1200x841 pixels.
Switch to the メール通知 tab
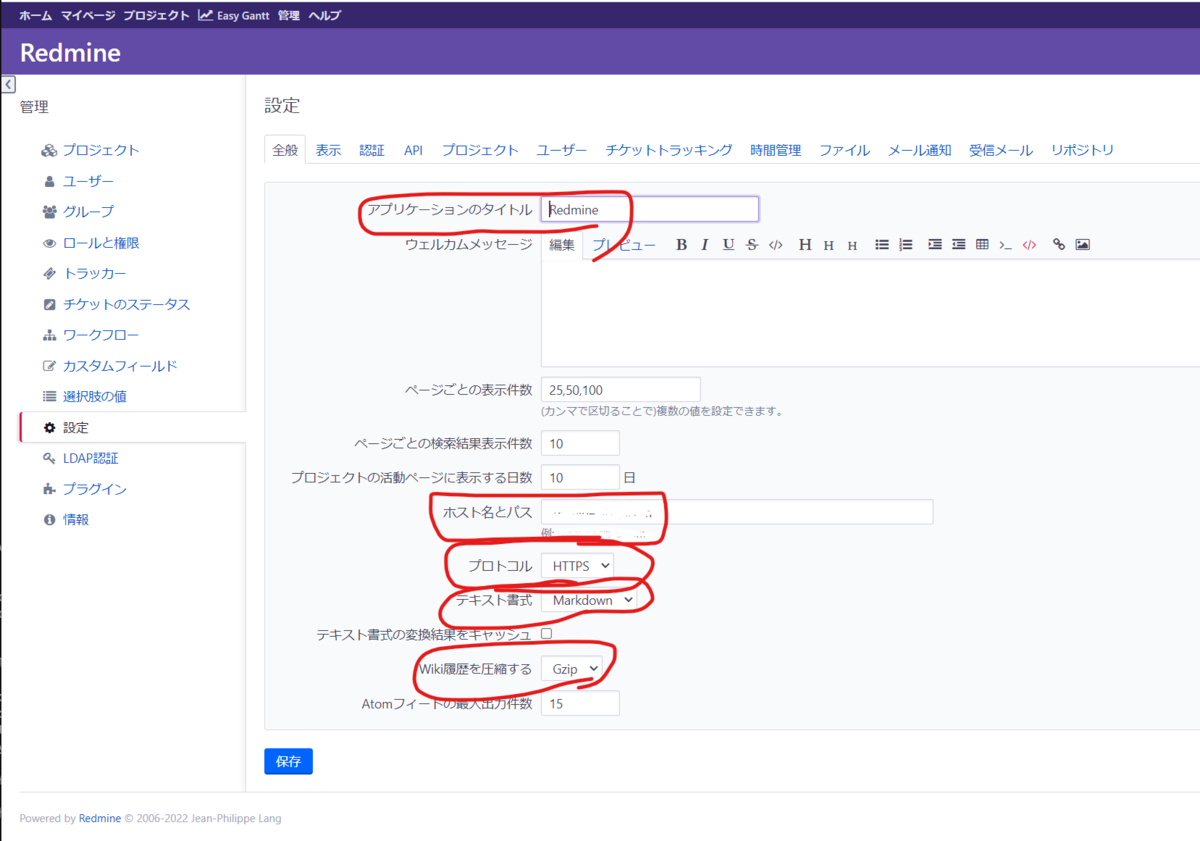(x=919, y=150)
